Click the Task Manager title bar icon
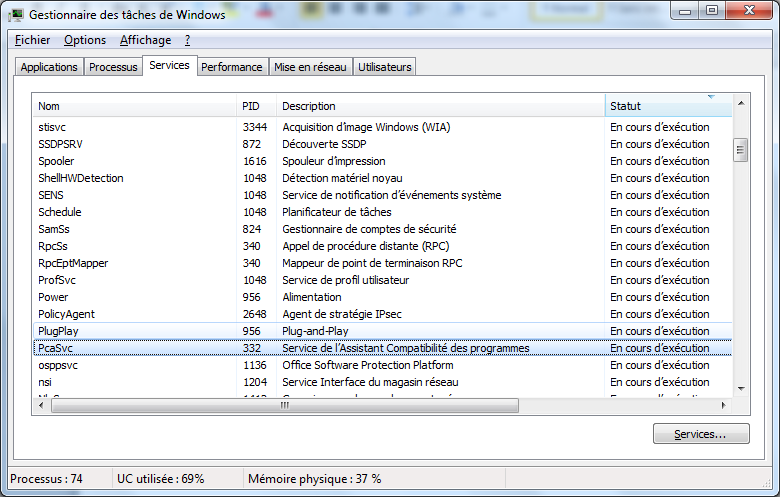 (x=17, y=14)
